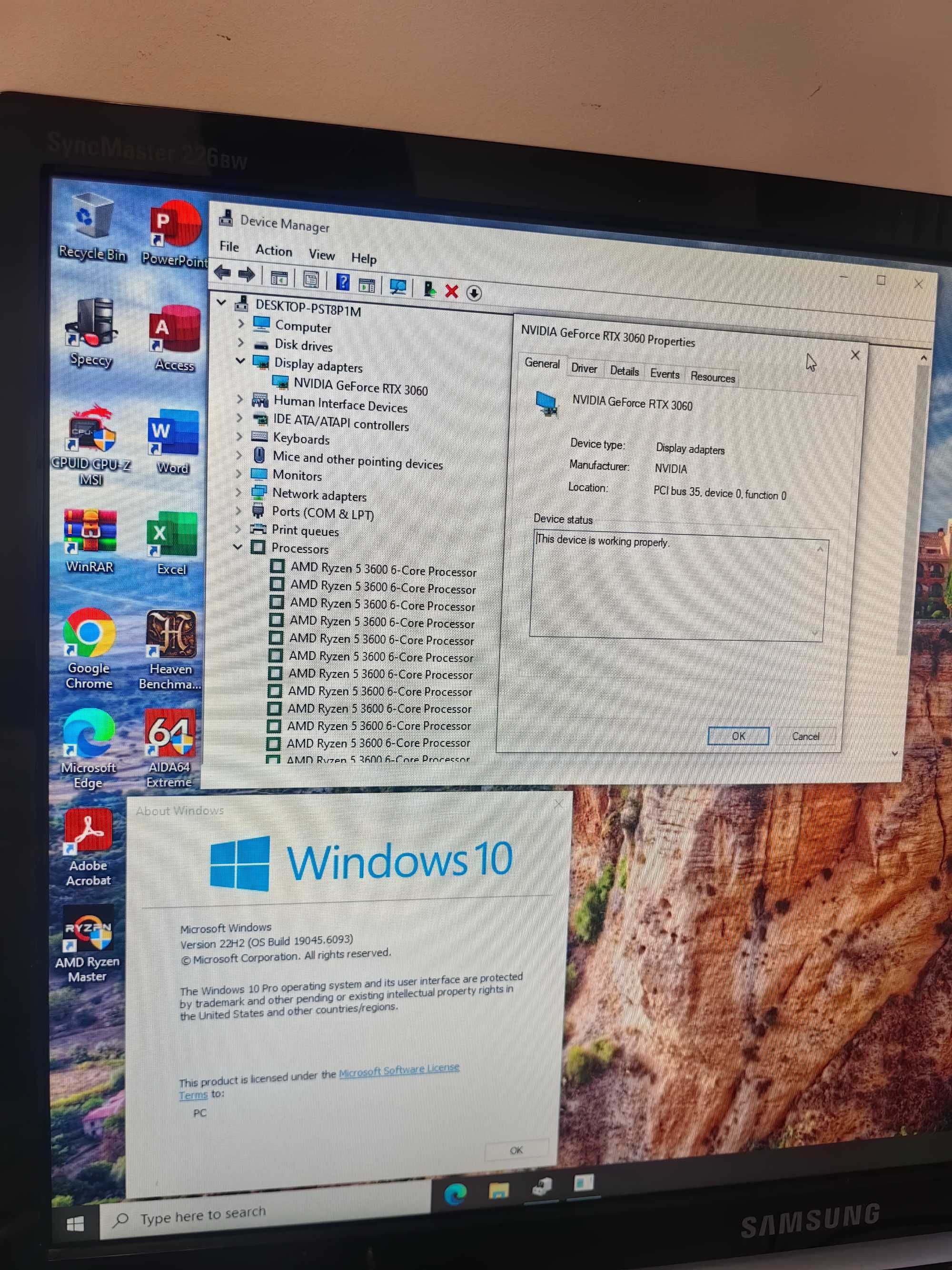
Task: Click the blue Help question mark icon
Action: 343,282
